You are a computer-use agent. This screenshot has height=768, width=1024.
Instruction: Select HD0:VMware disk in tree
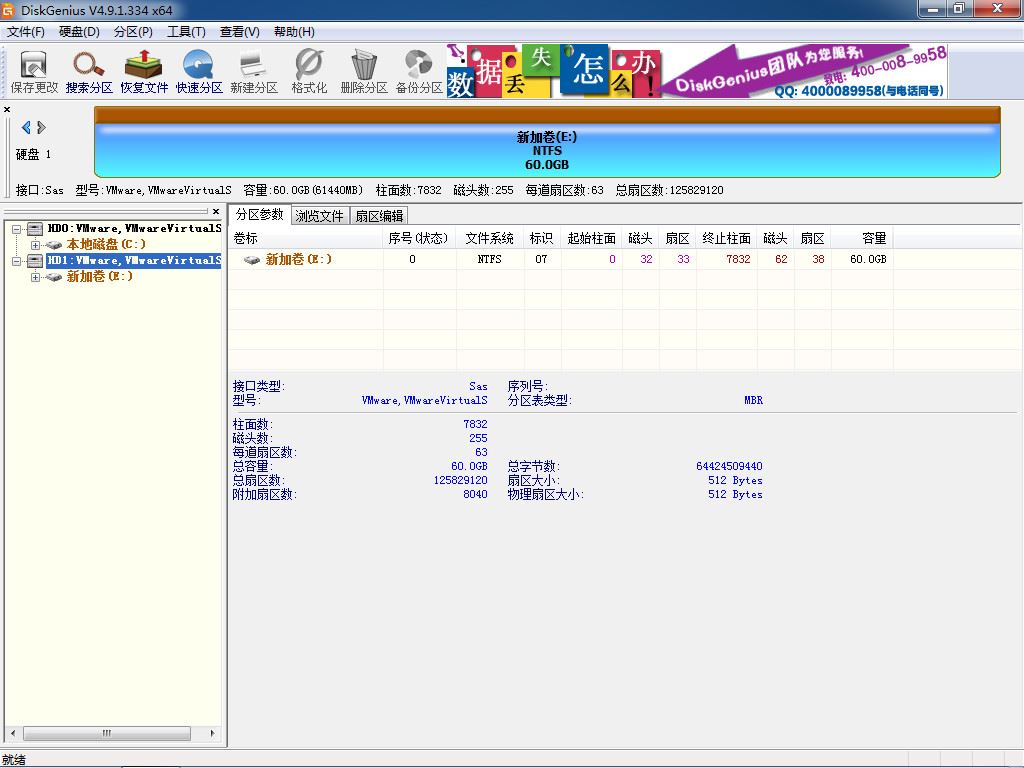pos(134,229)
